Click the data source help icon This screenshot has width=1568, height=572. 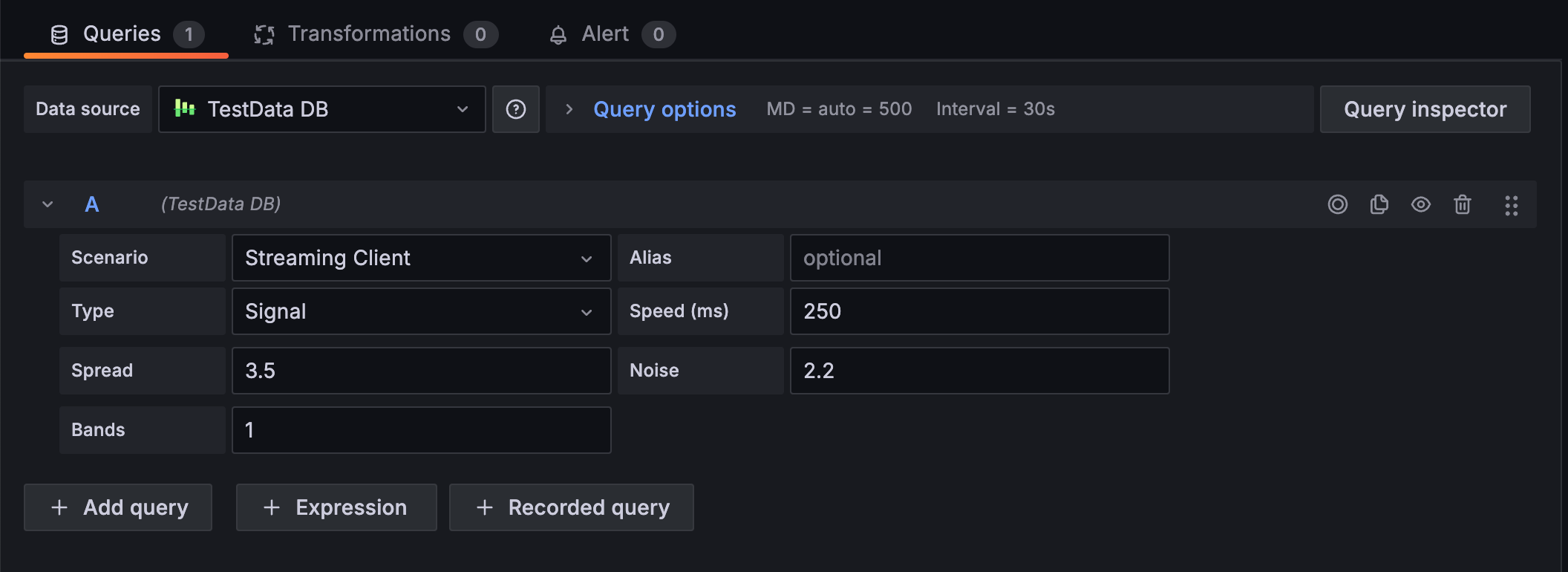point(516,109)
